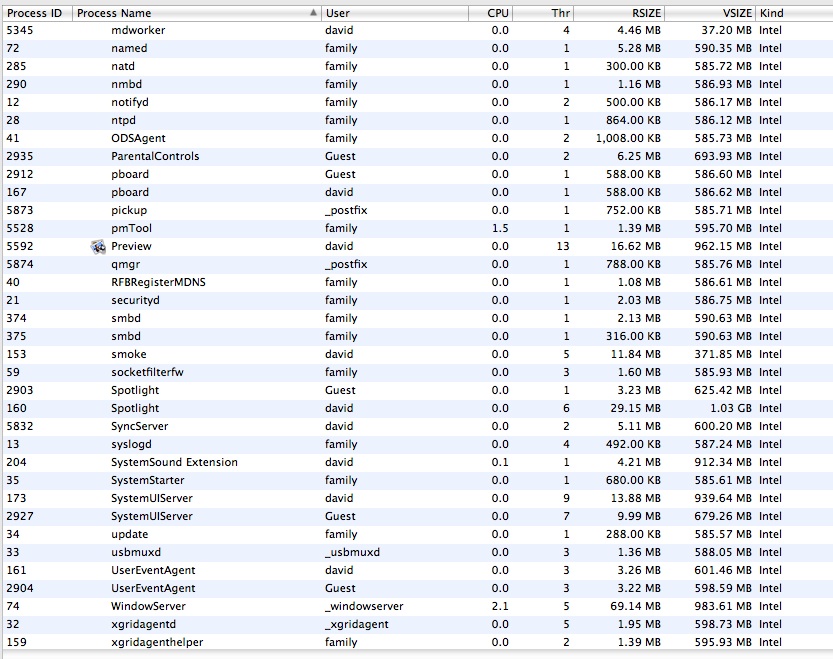The width and height of the screenshot is (833, 659).
Task: Click process ID 5345
Action: pyautogui.click(x=20, y=30)
